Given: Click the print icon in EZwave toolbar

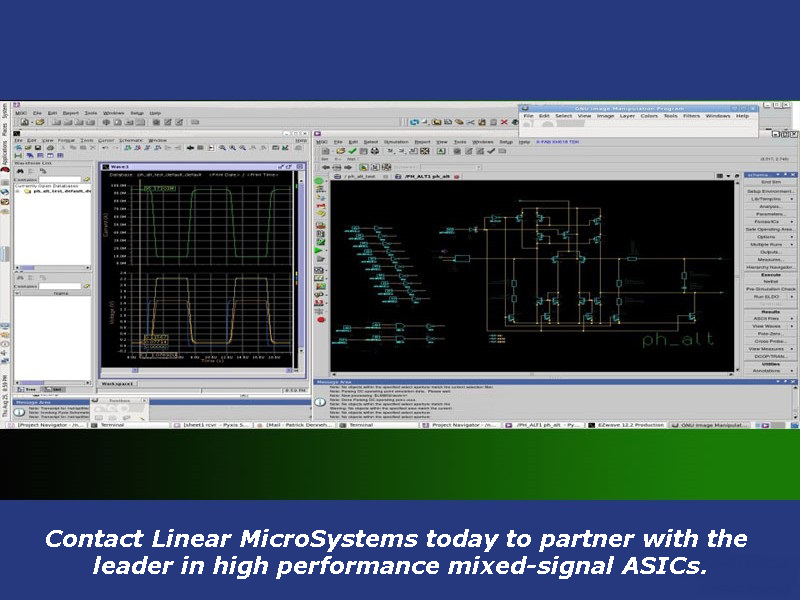Looking at the screenshot, I should tap(51, 148).
